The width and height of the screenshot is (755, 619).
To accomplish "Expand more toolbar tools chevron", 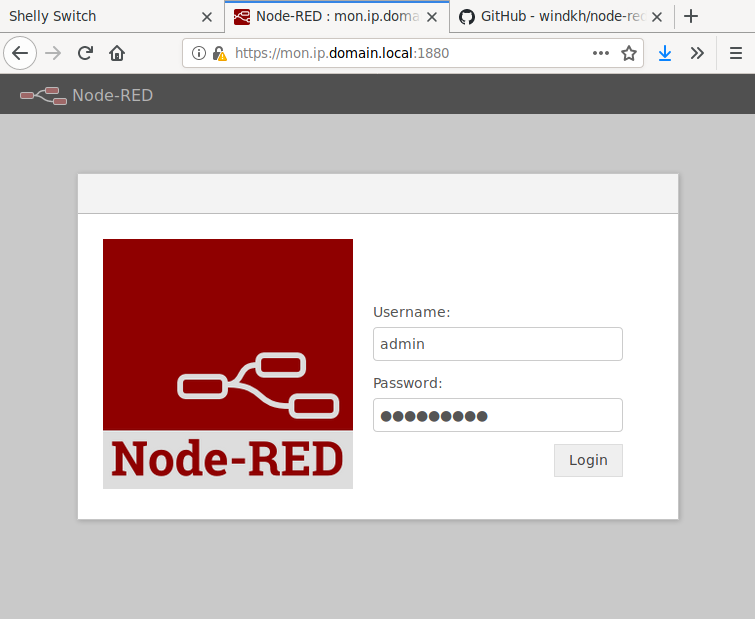I will tap(697, 53).
